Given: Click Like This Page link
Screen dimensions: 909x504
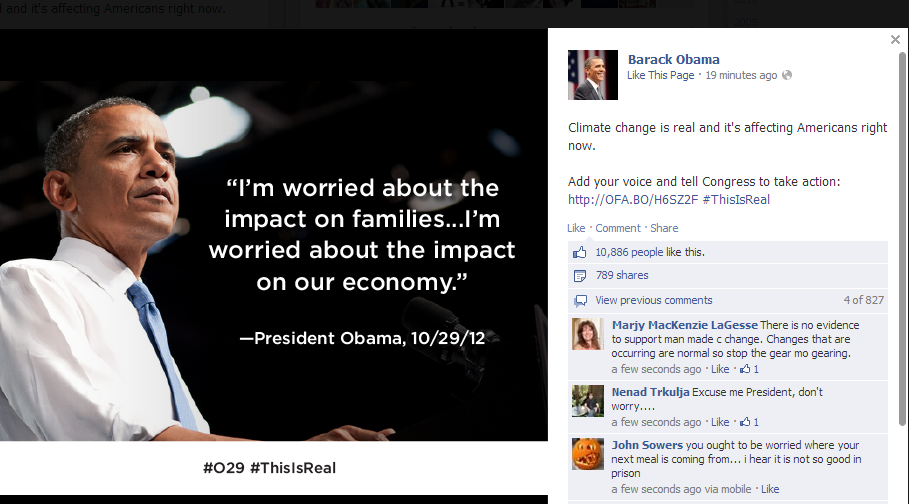Looking at the screenshot, I should tap(660, 75).
